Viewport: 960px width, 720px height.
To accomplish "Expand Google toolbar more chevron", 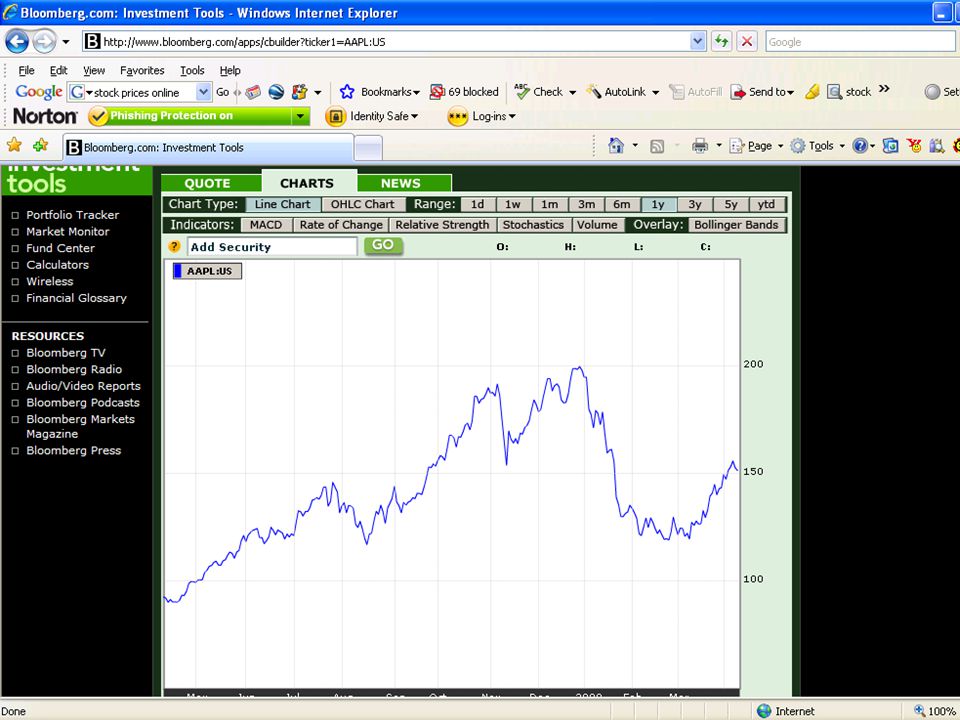I will (x=884, y=89).
